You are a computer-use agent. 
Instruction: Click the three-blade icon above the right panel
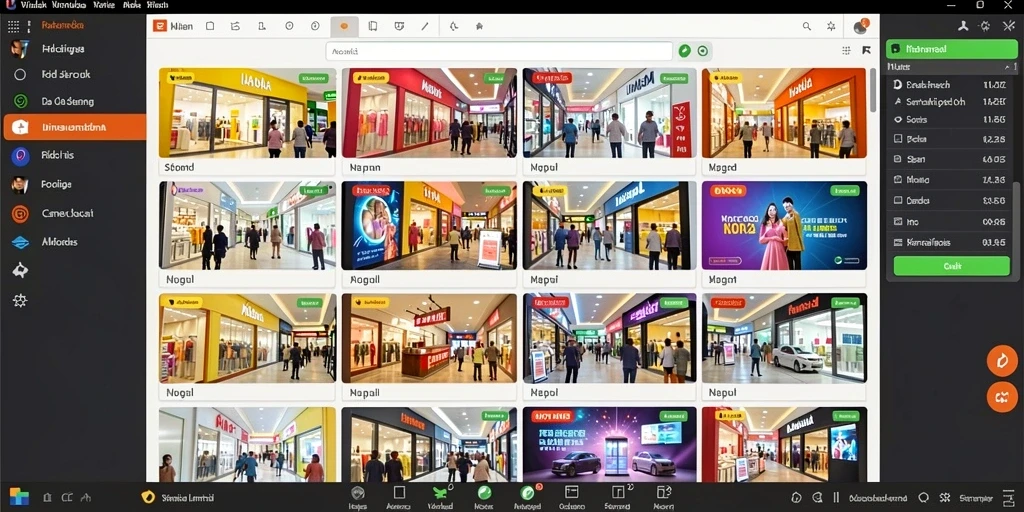(963, 26)
